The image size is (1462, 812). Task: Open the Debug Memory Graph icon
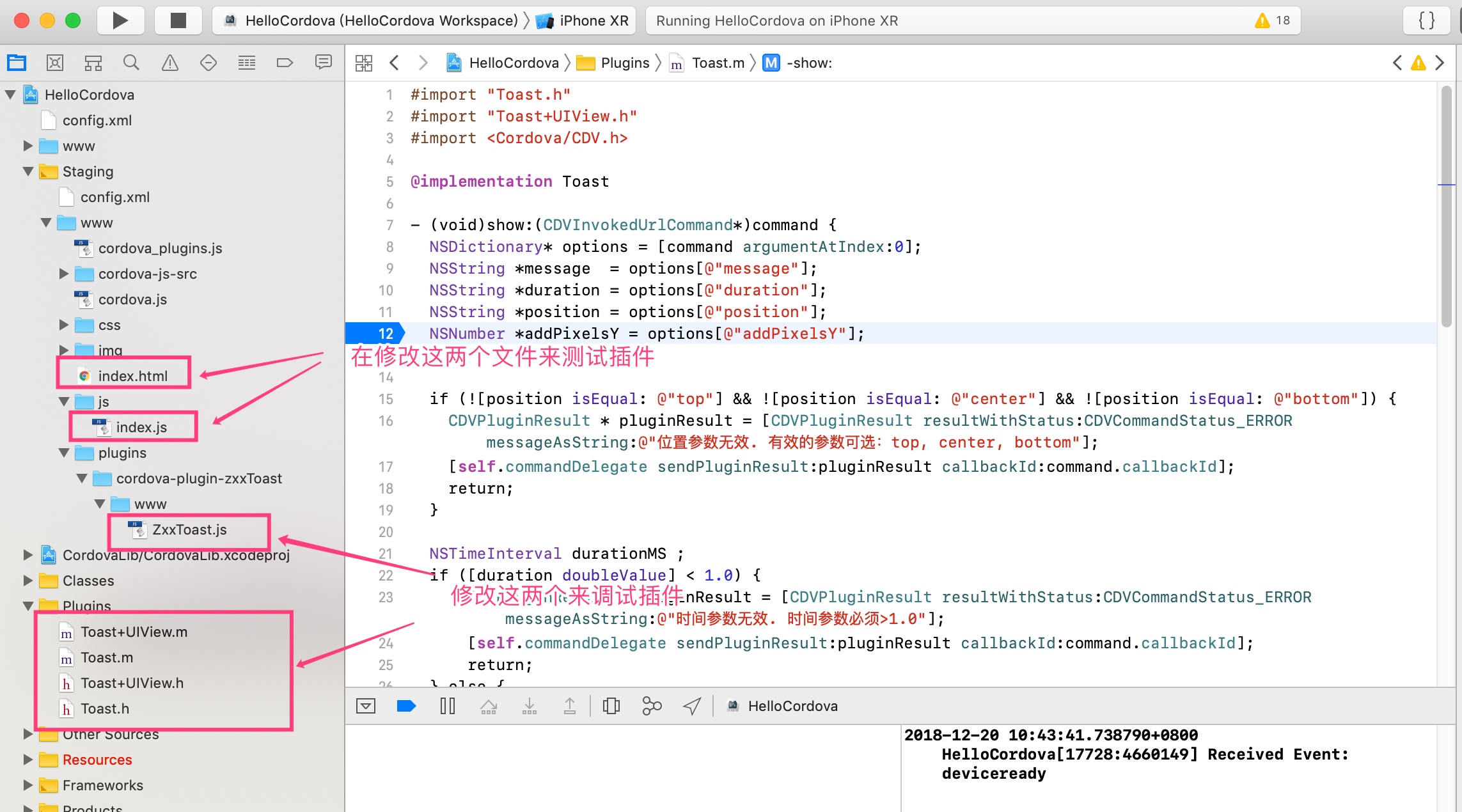[651, 706]
